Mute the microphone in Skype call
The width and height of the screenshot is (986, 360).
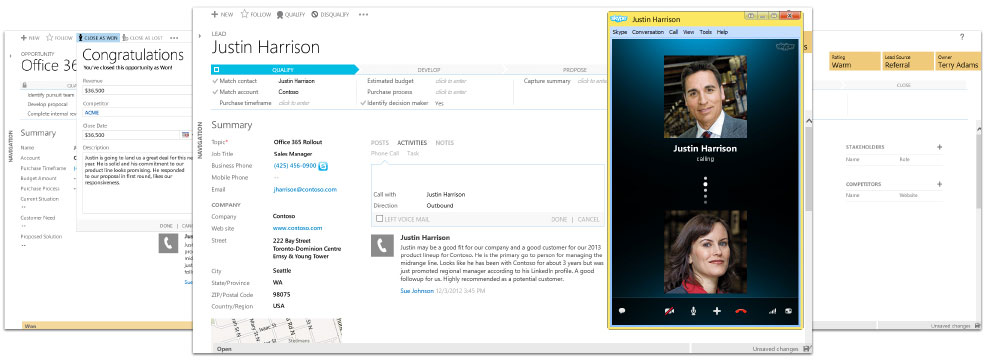click(x=693, y=311)
